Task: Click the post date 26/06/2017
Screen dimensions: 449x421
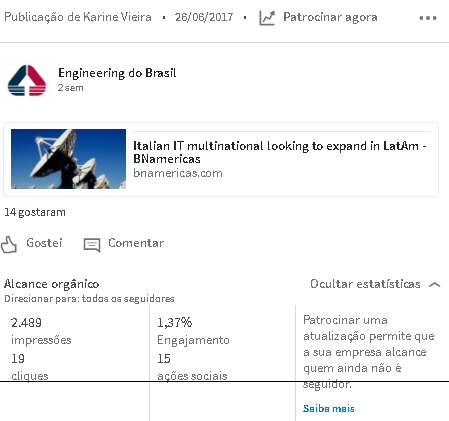Action: (x=204, y=17)
